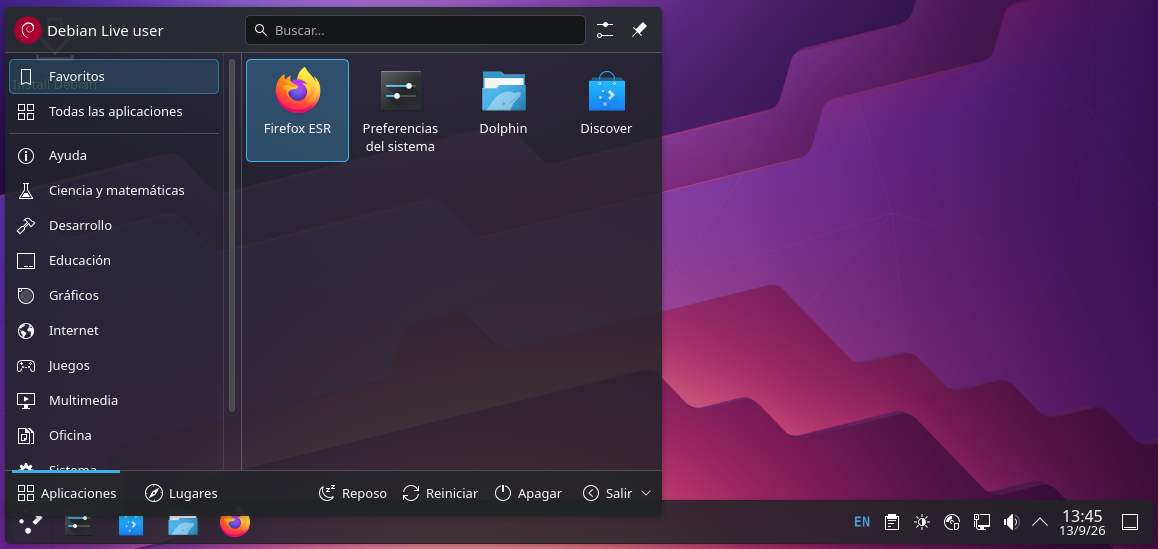Viewport: 1158px width, 549px height.
Task: Click the Salir logout button
Action: (608, 493)
